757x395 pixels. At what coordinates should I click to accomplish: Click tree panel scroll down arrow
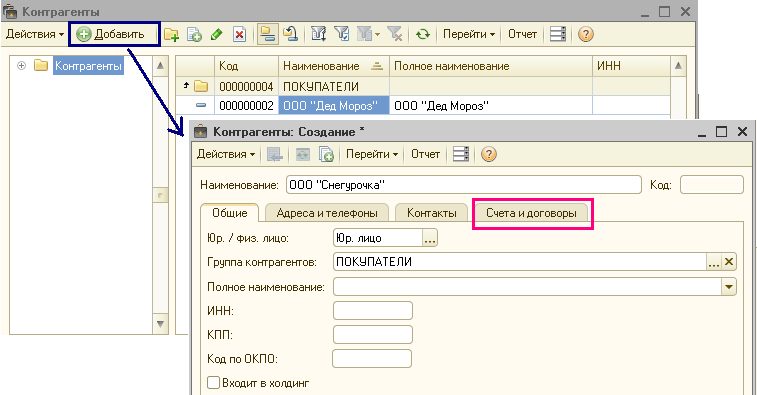pos(160,324)
